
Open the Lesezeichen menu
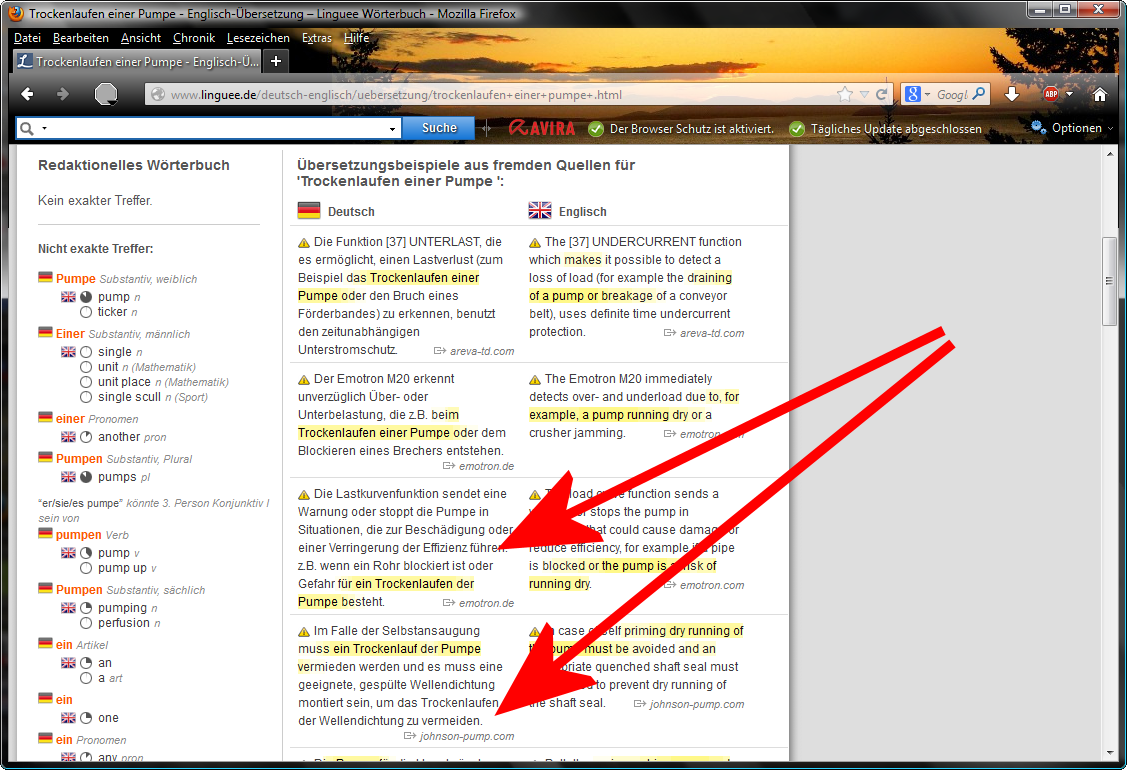258,38
